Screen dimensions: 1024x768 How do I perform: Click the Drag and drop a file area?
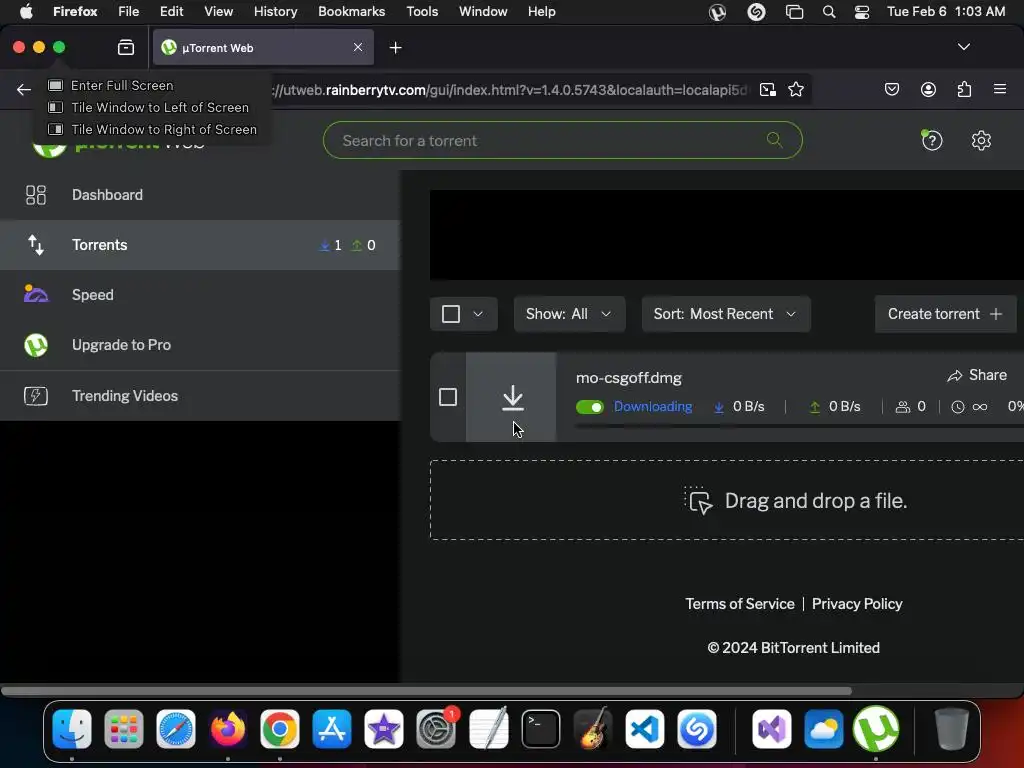pyautogui.click(x=727, y=500)
